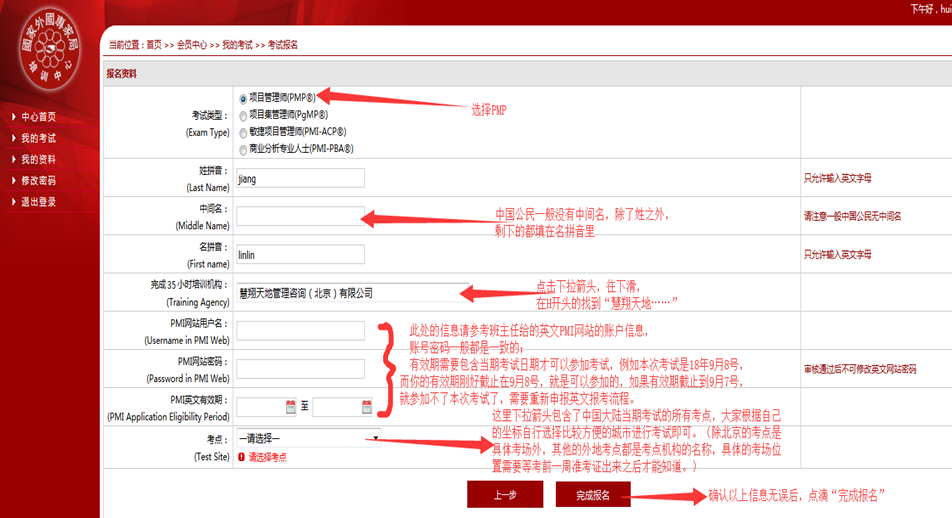952x518 pixels.
Task: Open 我的资料 in the left menu
Action: pos(38,159)
